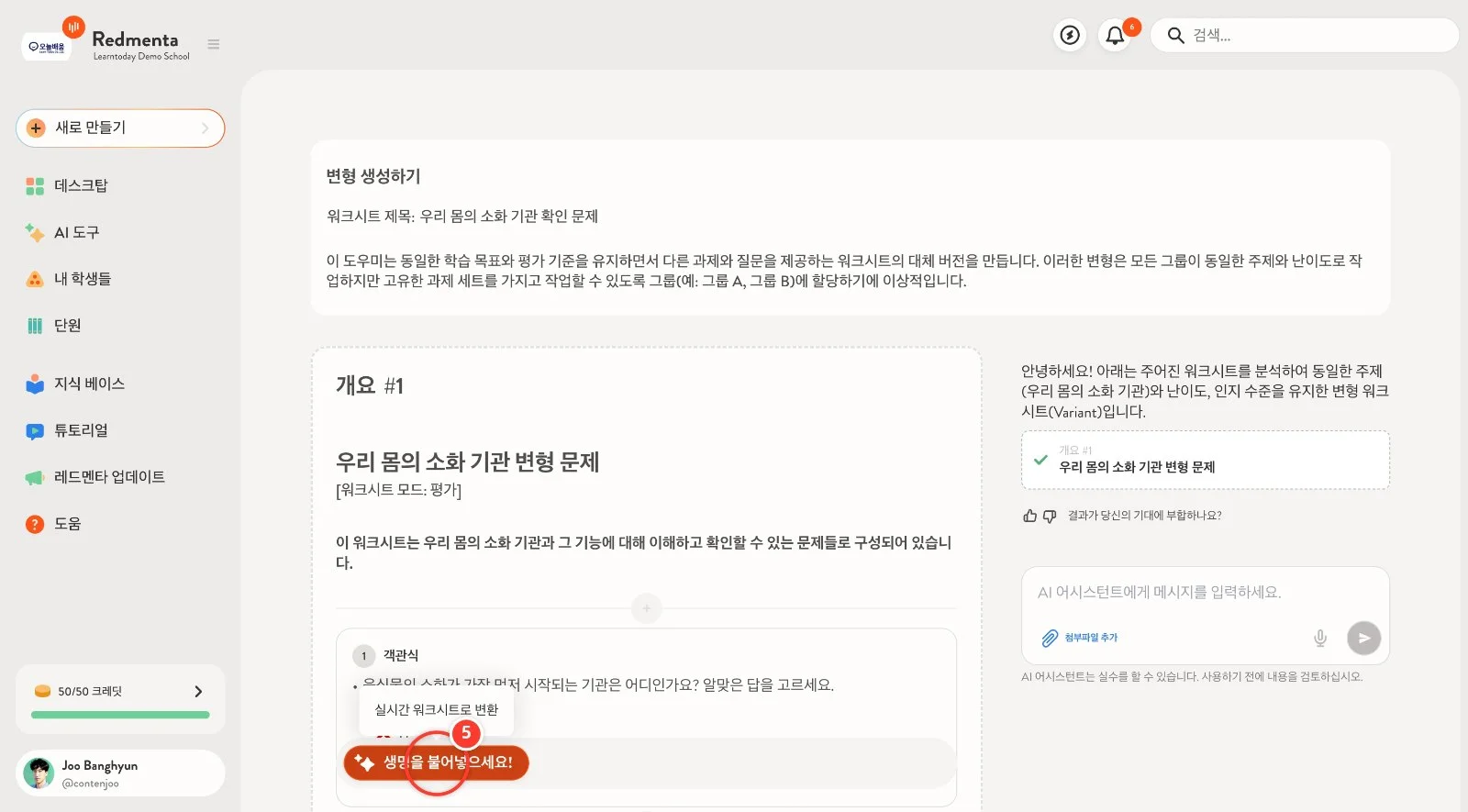Click the 데스크탑 grid icon
This screenshot has width=1468, height=812.
point(35,186)
